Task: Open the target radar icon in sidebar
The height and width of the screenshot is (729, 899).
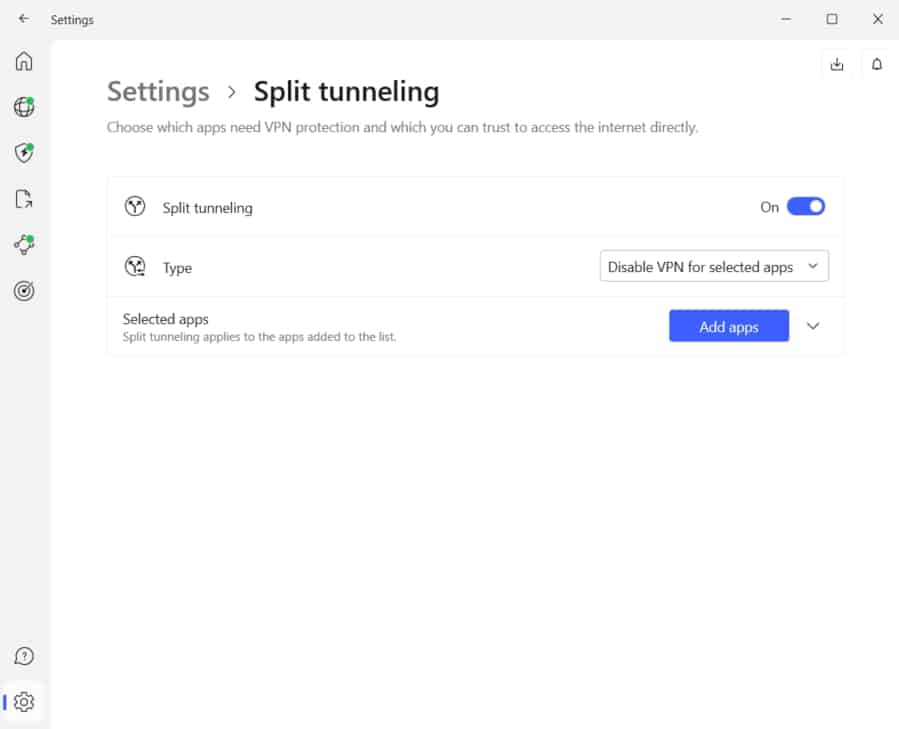Action: click(24, 291)
